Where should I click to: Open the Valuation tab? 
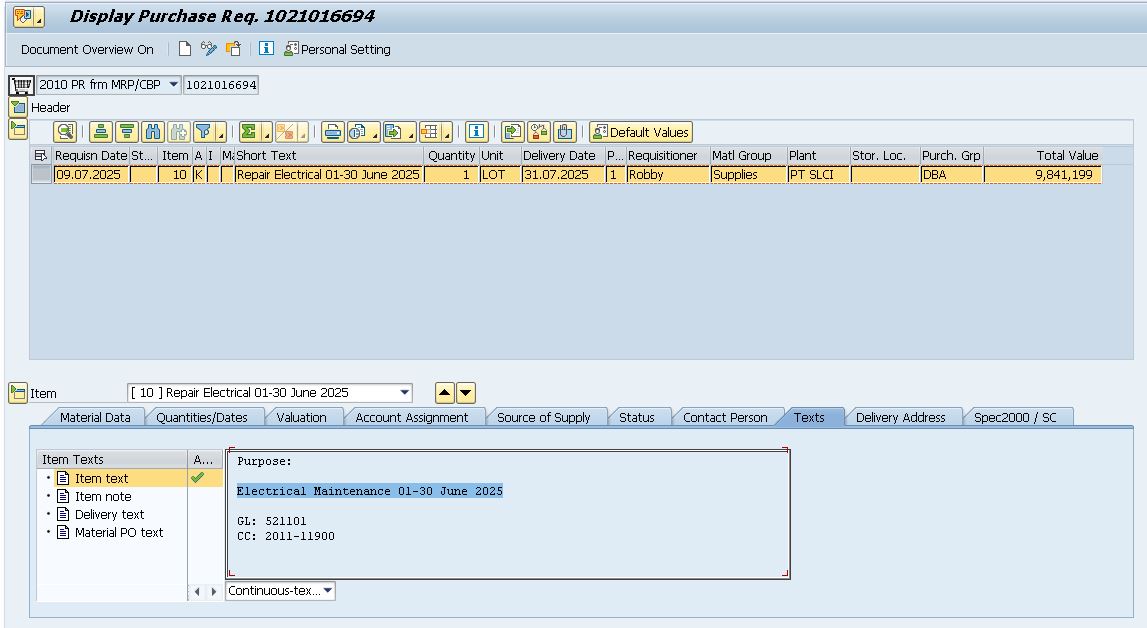tap(301, 417)
